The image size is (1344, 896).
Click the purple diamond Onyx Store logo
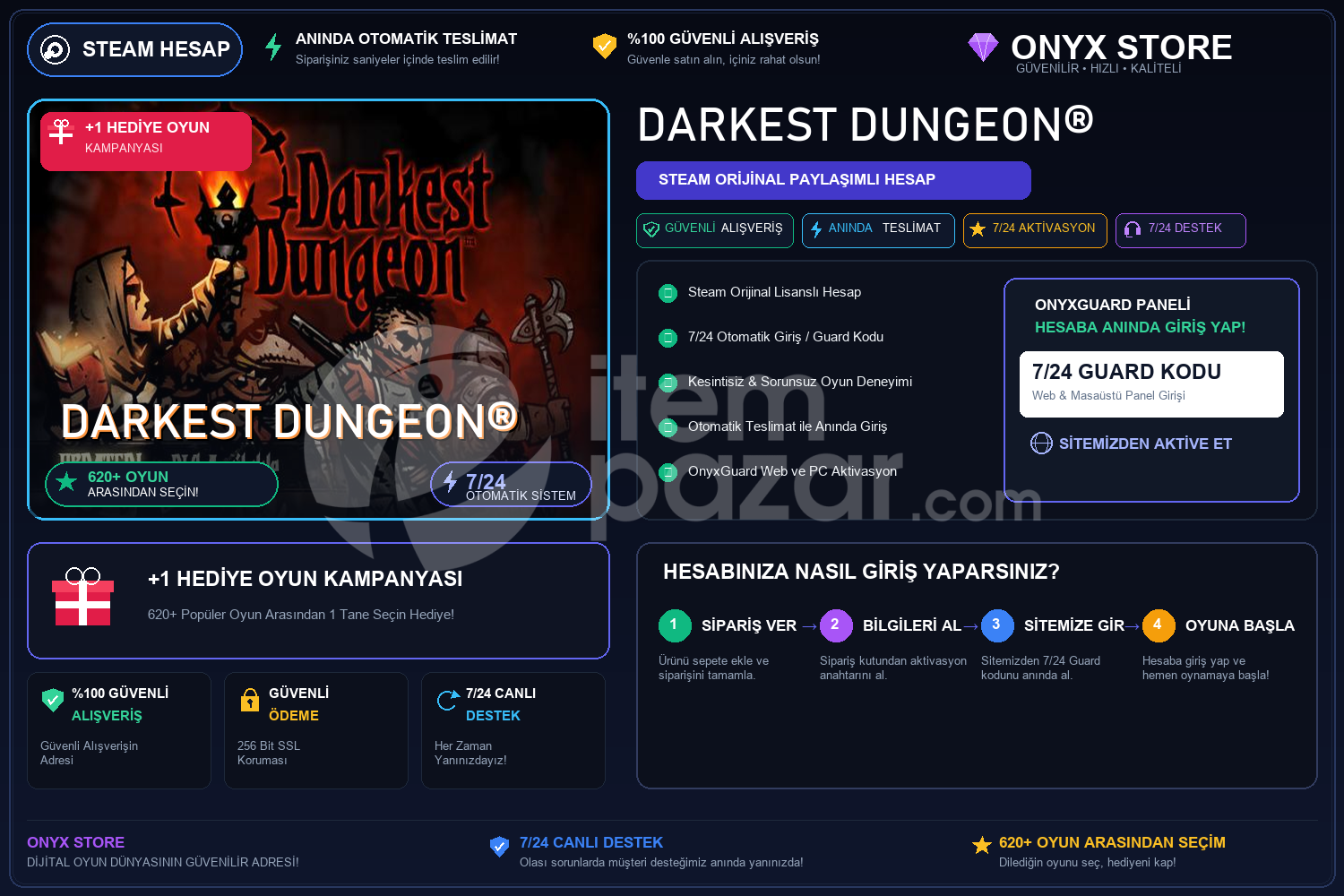983,47
